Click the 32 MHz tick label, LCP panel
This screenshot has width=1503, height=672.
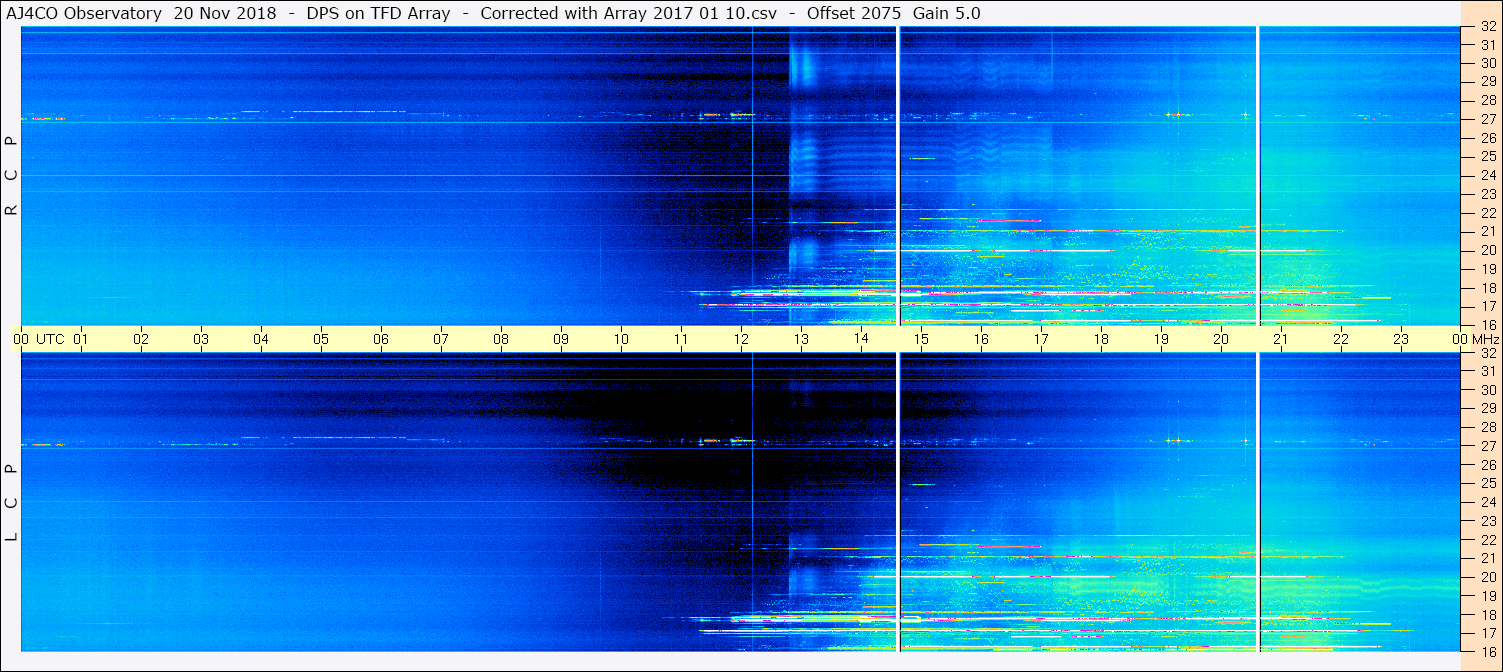(x=1487, y=353)
